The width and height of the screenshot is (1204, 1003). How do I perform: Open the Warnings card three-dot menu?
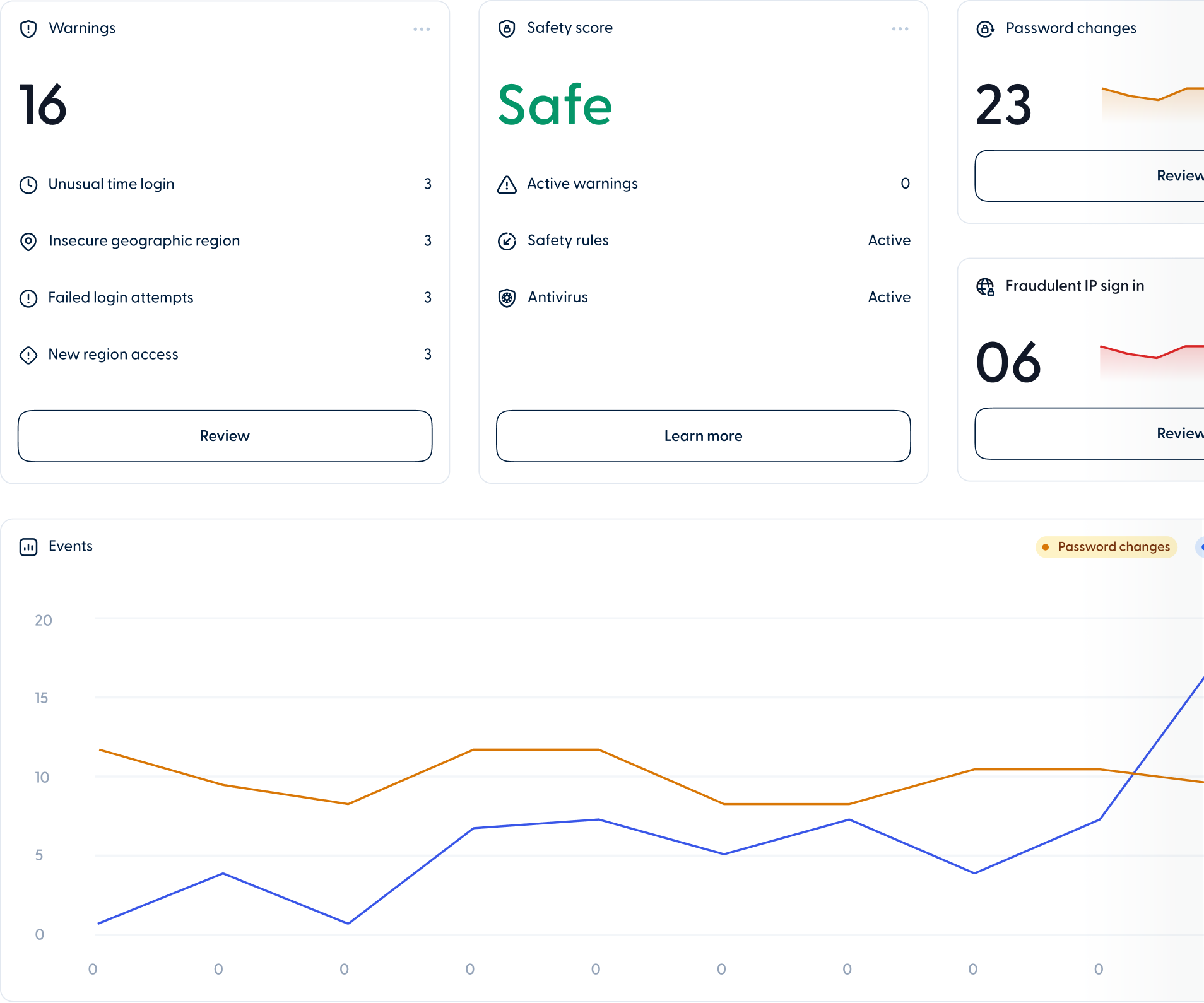422,30
